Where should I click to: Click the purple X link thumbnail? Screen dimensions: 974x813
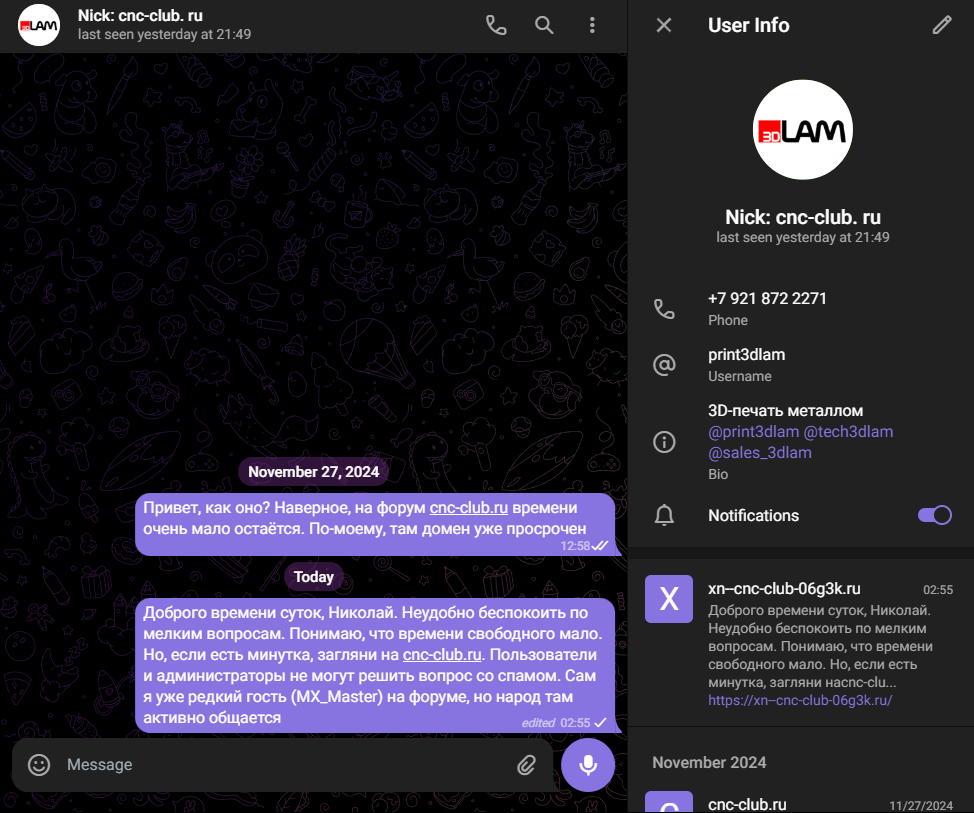[x=669, y=599]
